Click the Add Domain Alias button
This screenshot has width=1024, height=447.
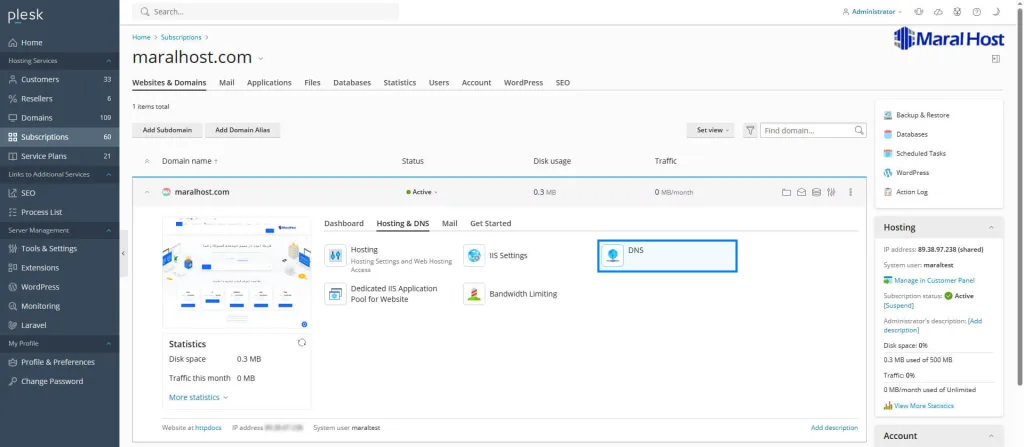242,130
